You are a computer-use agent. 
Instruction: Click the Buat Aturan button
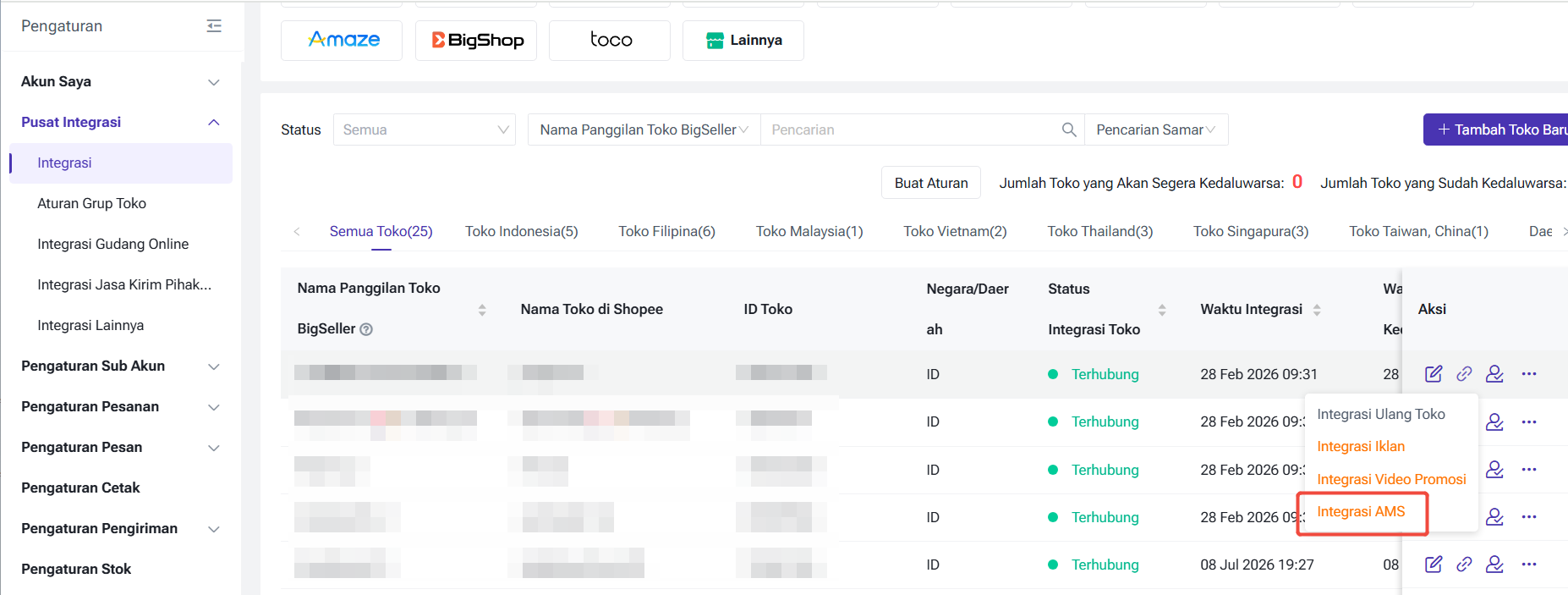pyautogui.click(x=931, y=183)
